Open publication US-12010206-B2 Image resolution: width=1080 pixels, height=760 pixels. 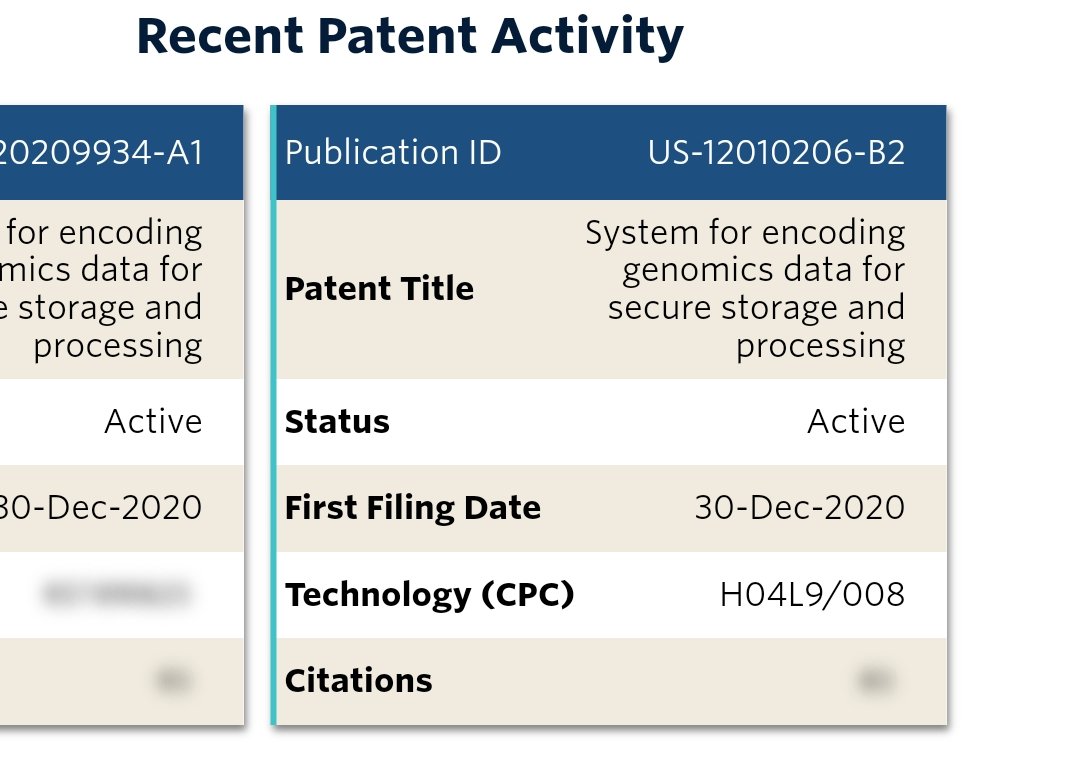[x=776, y=153]
